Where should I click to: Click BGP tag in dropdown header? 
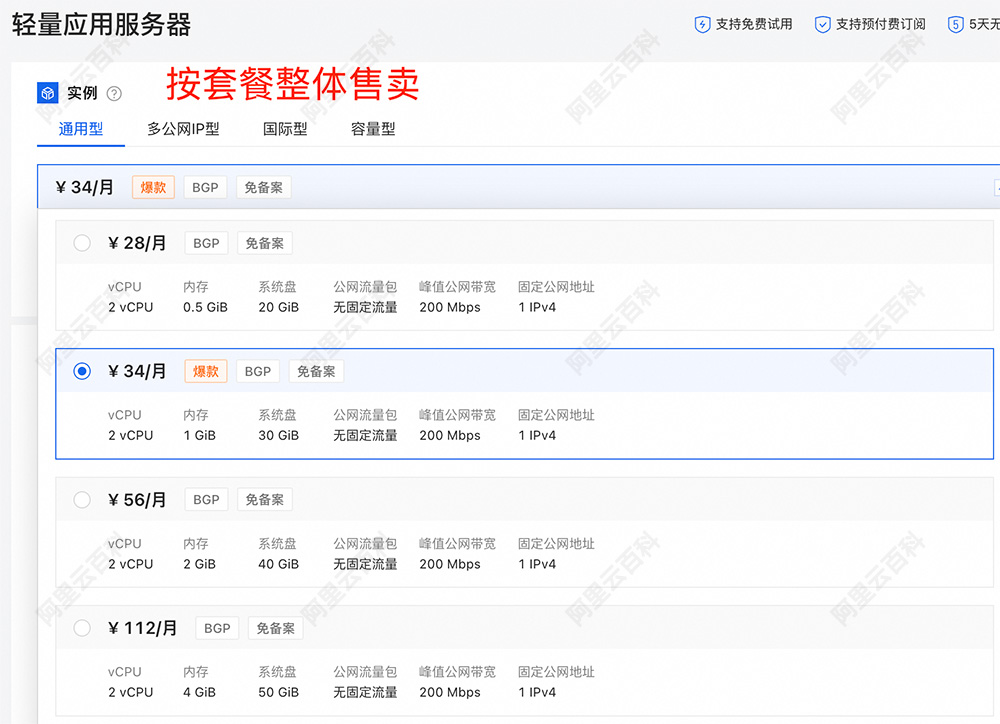pyautogui.click(x=205, y=188)
